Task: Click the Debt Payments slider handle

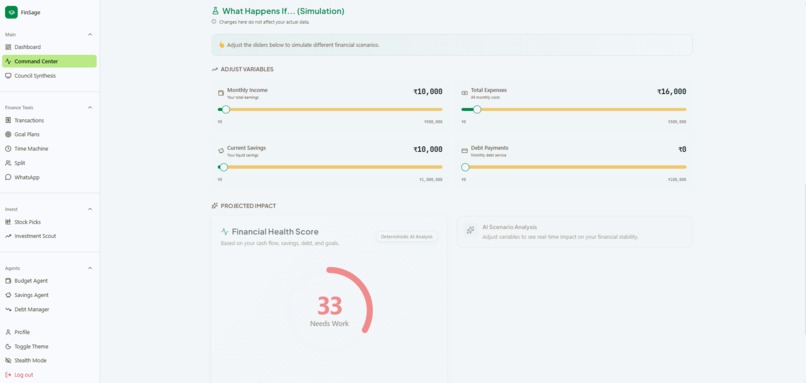Action: [465, 167]
